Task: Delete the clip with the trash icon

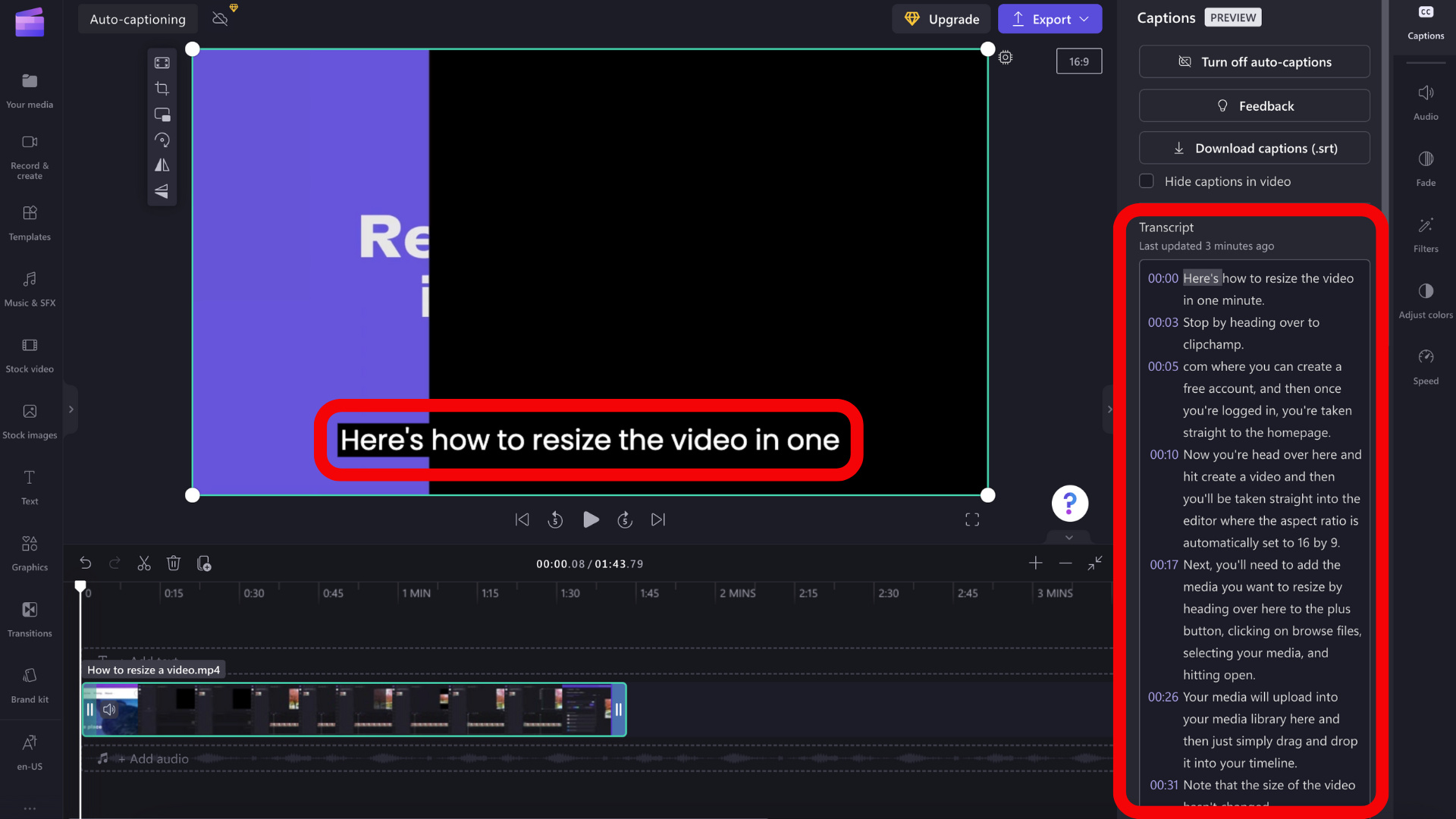Action: pyautogui.click(x=174, y=563)
